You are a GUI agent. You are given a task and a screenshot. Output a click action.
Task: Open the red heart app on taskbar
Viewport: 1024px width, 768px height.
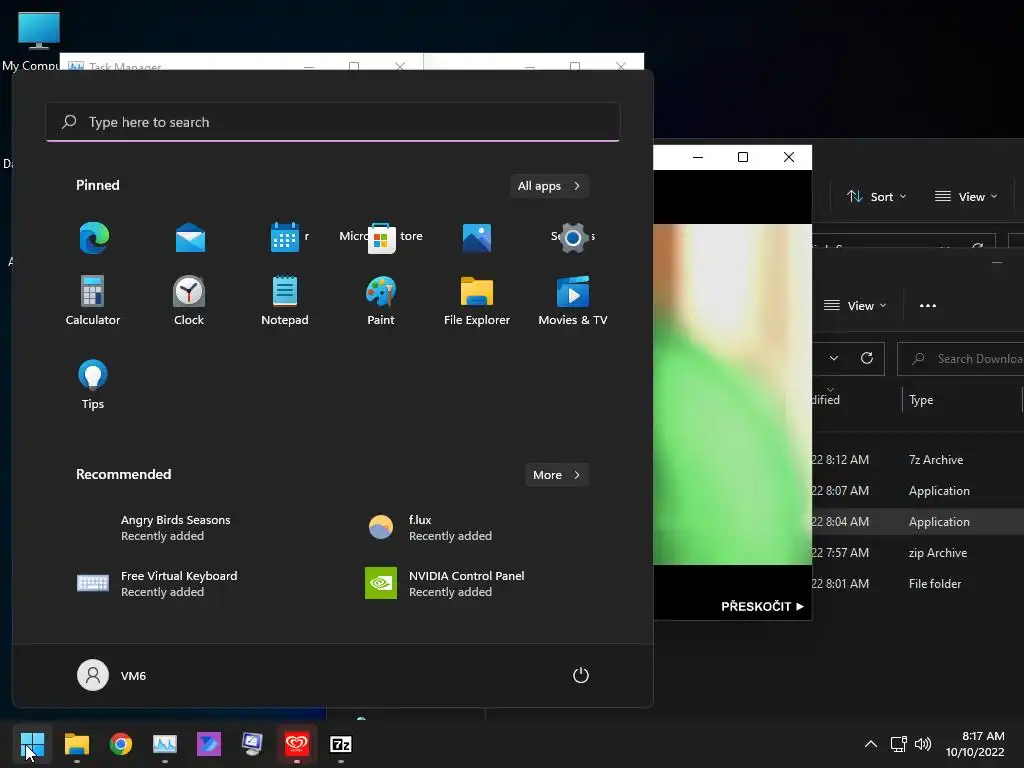point(296,744)
